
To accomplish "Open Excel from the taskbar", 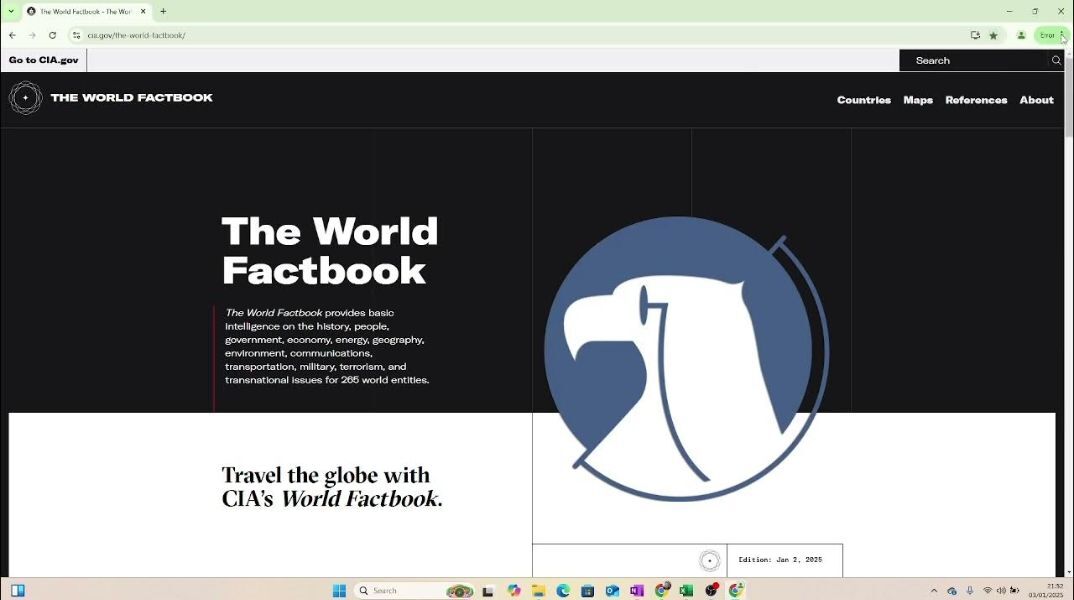I will (686, 590).
